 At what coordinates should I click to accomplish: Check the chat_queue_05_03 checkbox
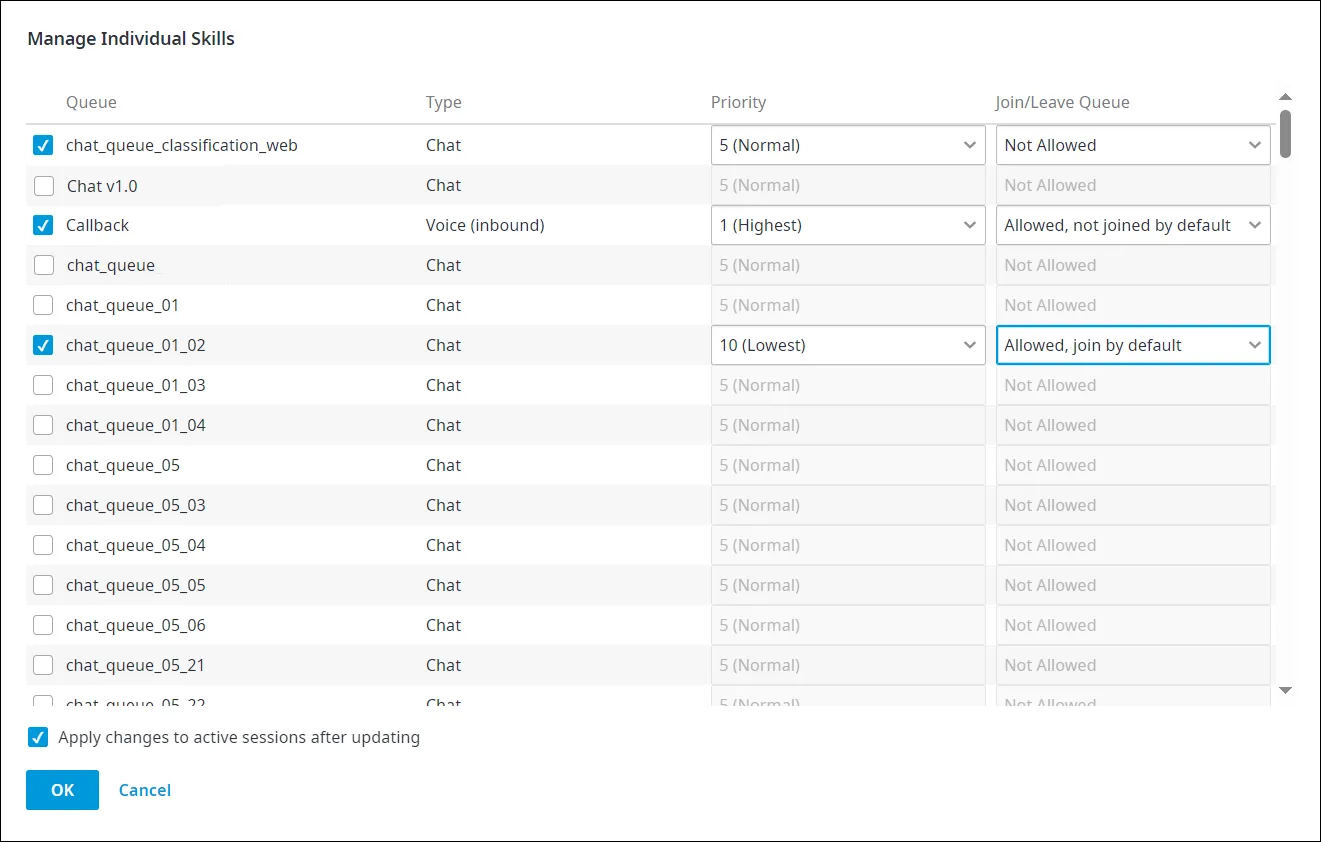[x=43, y=505]
